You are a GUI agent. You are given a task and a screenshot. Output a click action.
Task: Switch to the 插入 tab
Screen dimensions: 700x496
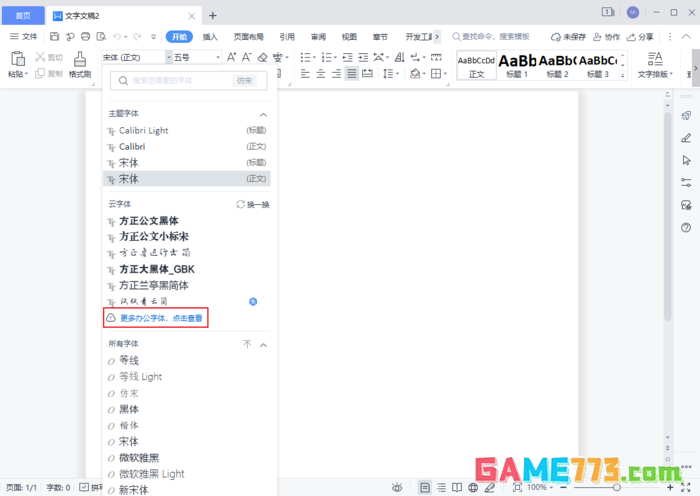pos(210,37)
